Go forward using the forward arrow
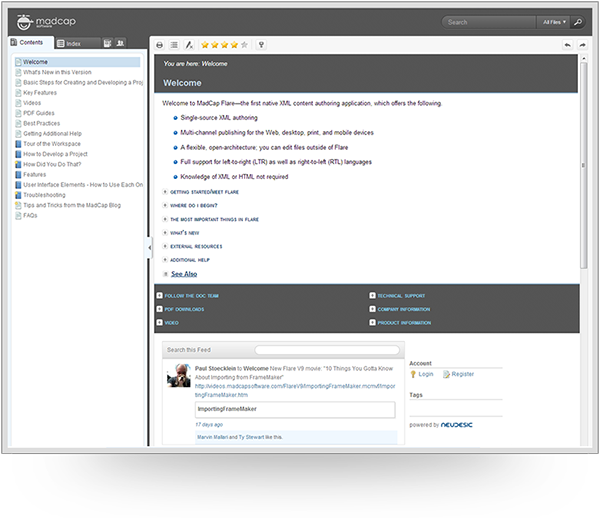This screenshot has height=520, width=600. tap(582, 45)
